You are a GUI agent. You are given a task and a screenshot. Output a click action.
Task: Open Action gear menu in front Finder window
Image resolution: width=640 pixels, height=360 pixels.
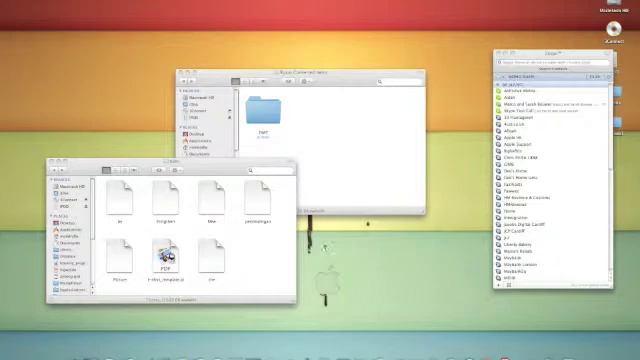coord(176,170)
